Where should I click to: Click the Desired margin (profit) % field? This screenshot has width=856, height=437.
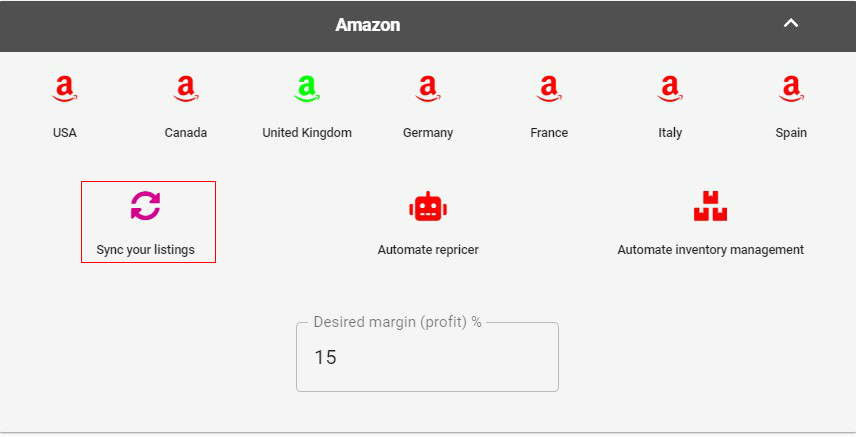point(427,357)
